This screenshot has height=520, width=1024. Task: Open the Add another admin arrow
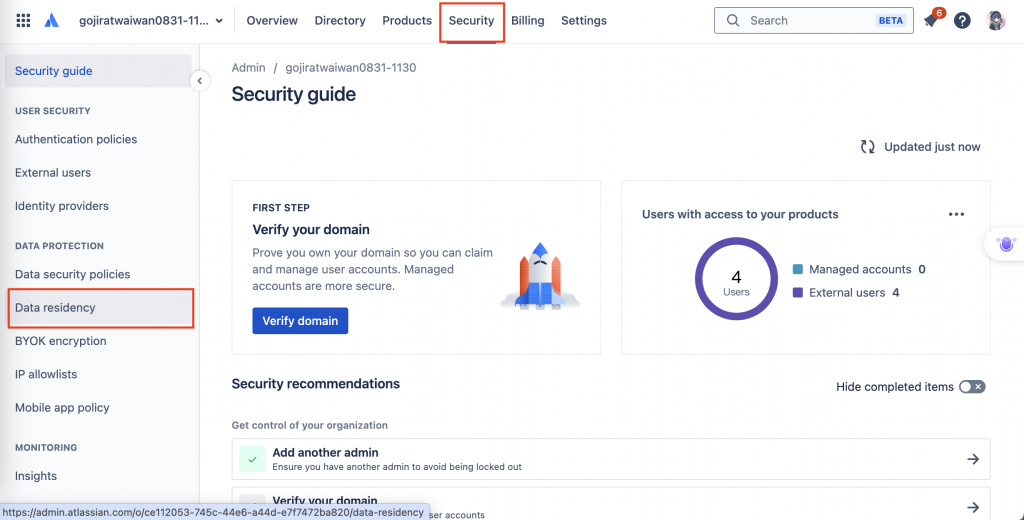click(x=973, y=459)
